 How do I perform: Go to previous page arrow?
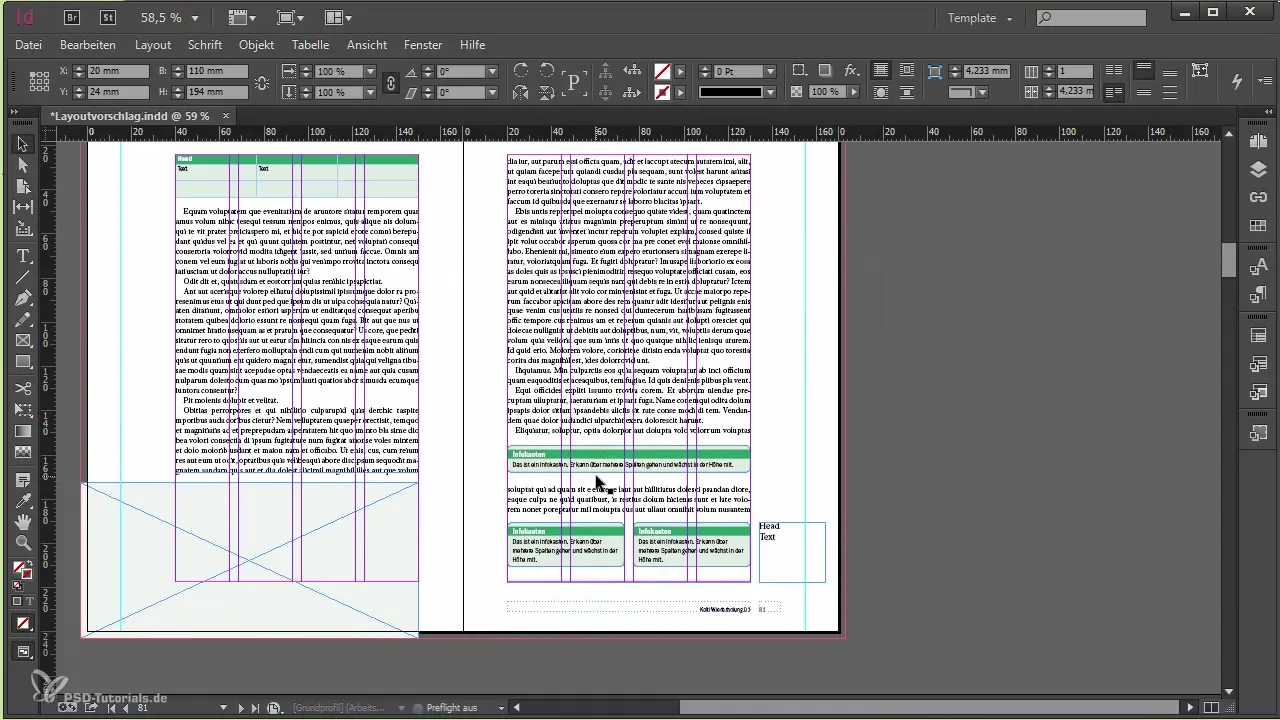coord(124,708)
